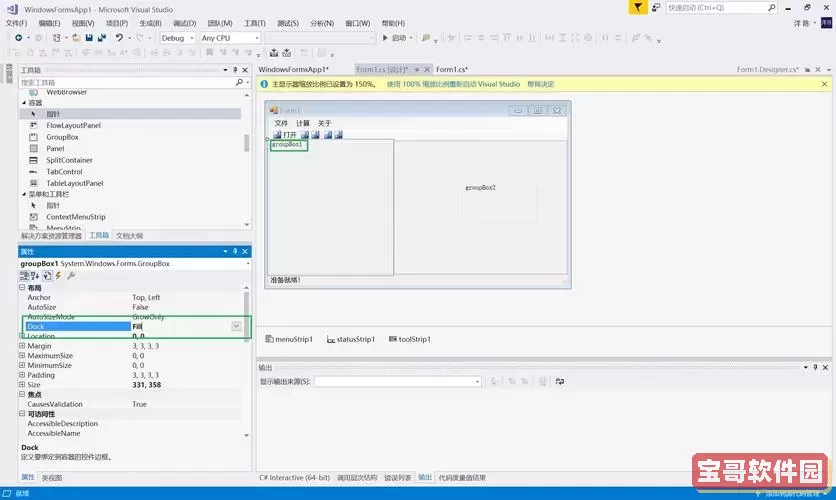Screen dimensions: 836x500
Task: Expand the Padding property
Action: 22,375
